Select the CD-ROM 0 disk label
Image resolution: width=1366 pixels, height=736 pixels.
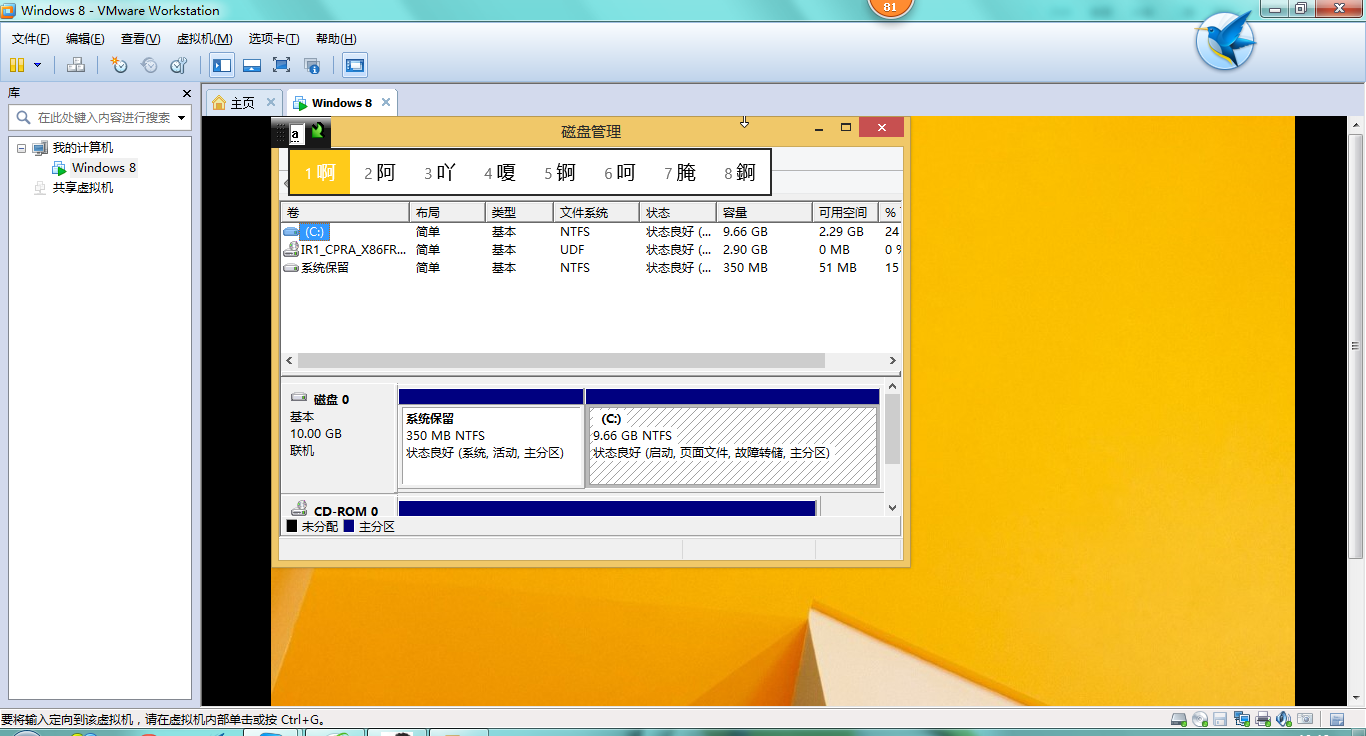click(x=339, y=507)
